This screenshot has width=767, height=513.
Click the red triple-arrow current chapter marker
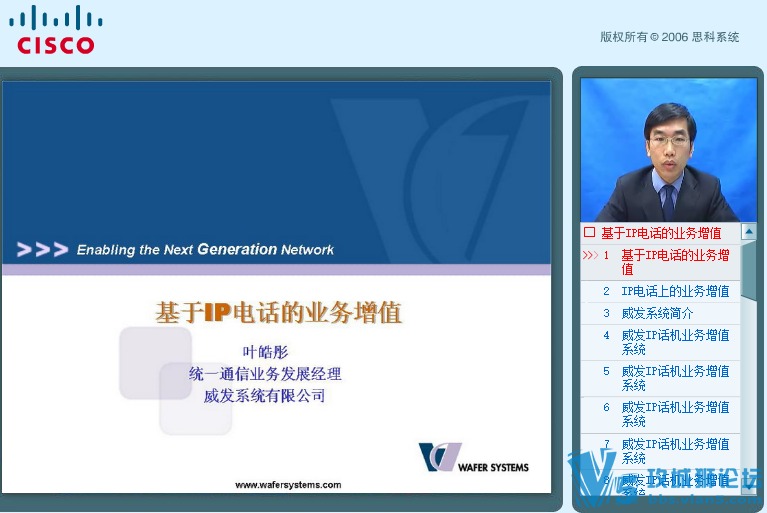pos(590,255)
